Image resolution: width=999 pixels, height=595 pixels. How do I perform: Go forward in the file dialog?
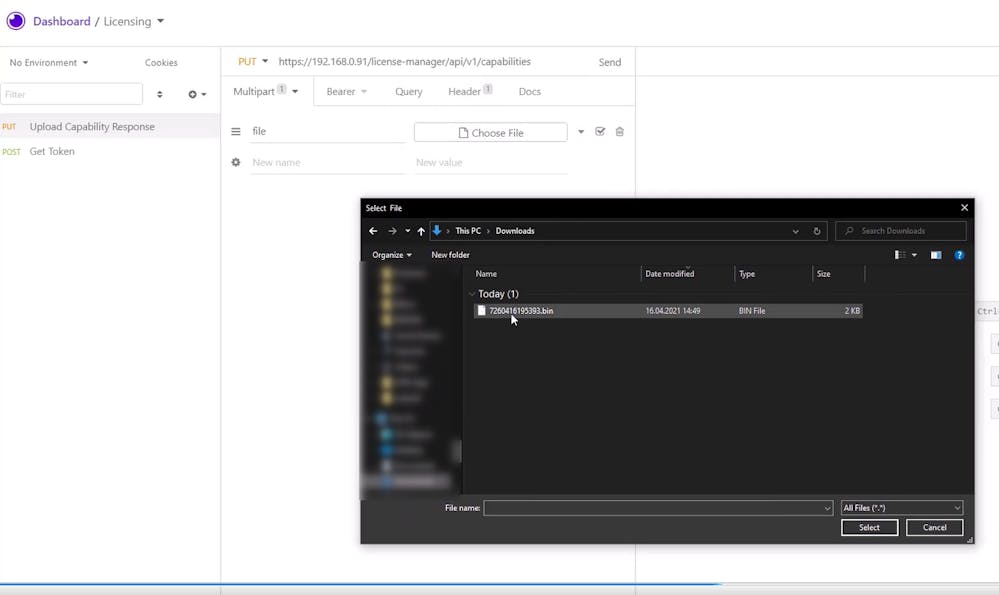392,231
